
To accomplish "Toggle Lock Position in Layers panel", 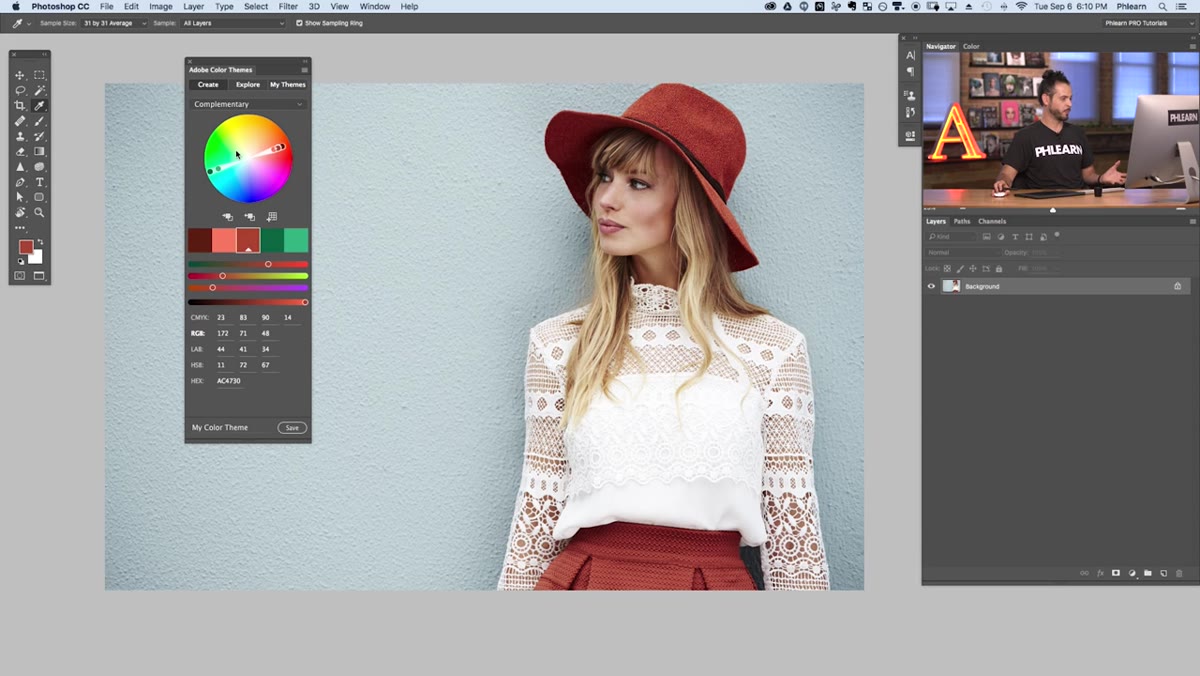I will click(x=973, y=269).
